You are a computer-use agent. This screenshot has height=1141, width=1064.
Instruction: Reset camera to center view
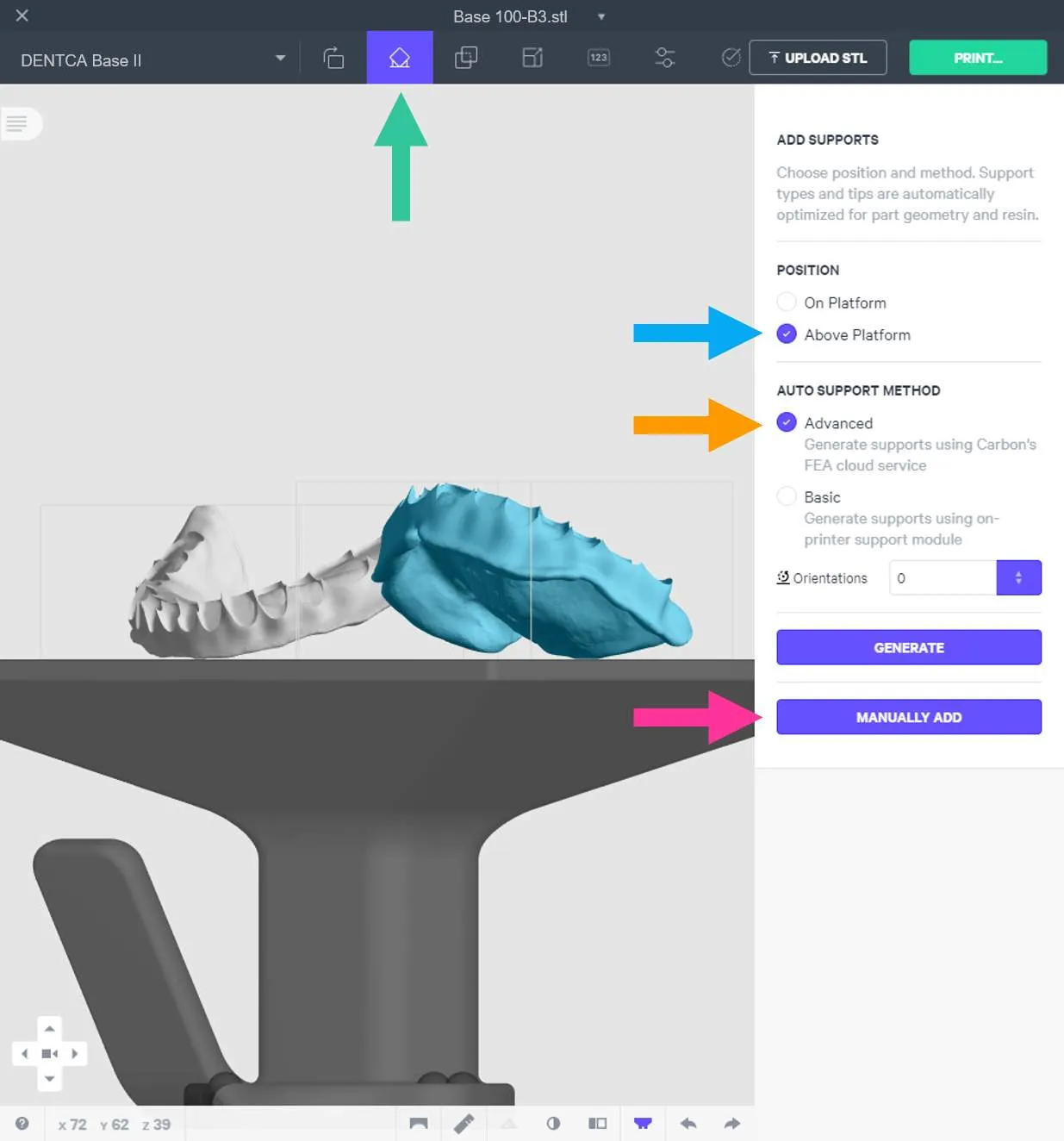50,1053
